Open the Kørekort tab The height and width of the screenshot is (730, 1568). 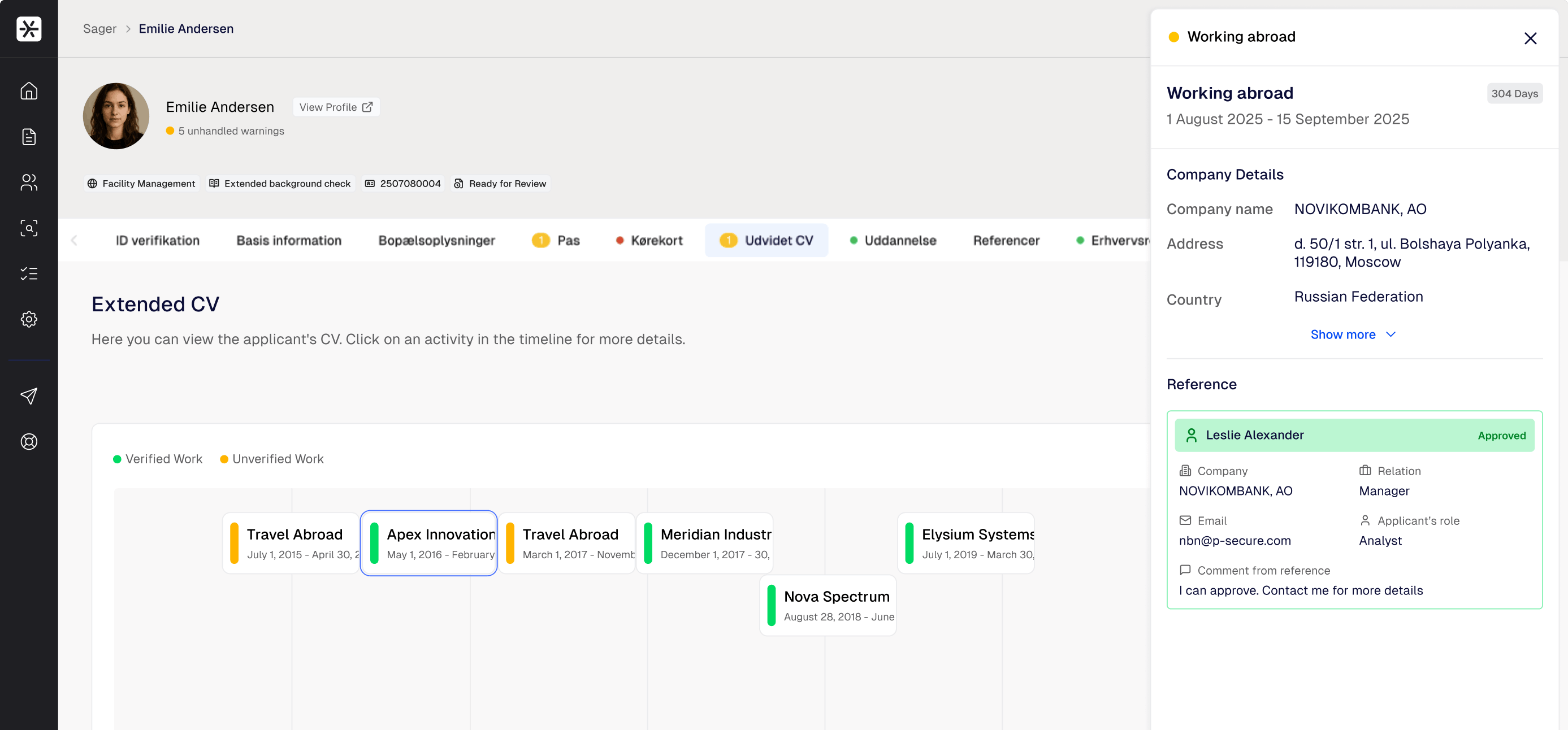[649, 240]
